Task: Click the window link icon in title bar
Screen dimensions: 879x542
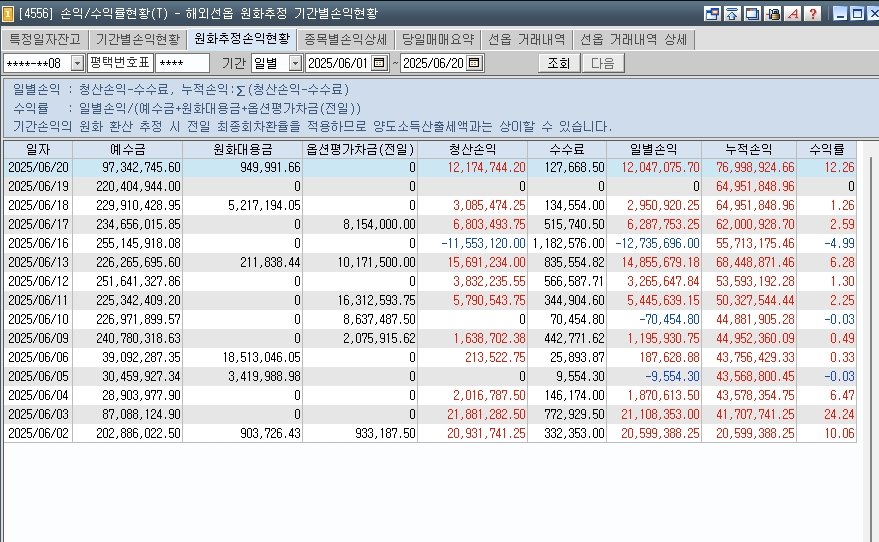Action: pyautogui.click(x=712, y=13)
